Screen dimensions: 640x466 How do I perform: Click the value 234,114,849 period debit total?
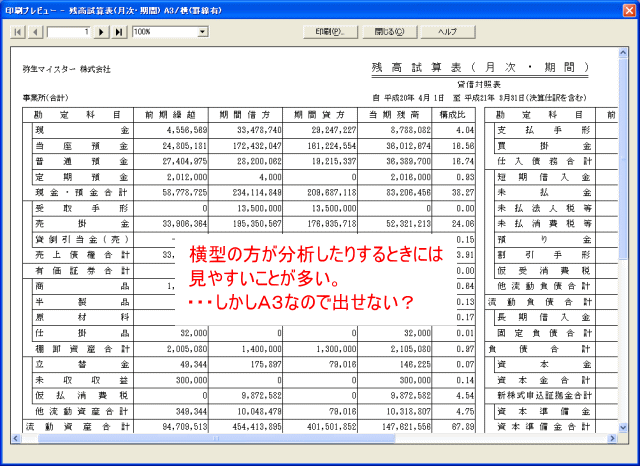pyautogui.click(x=257, y=193)
